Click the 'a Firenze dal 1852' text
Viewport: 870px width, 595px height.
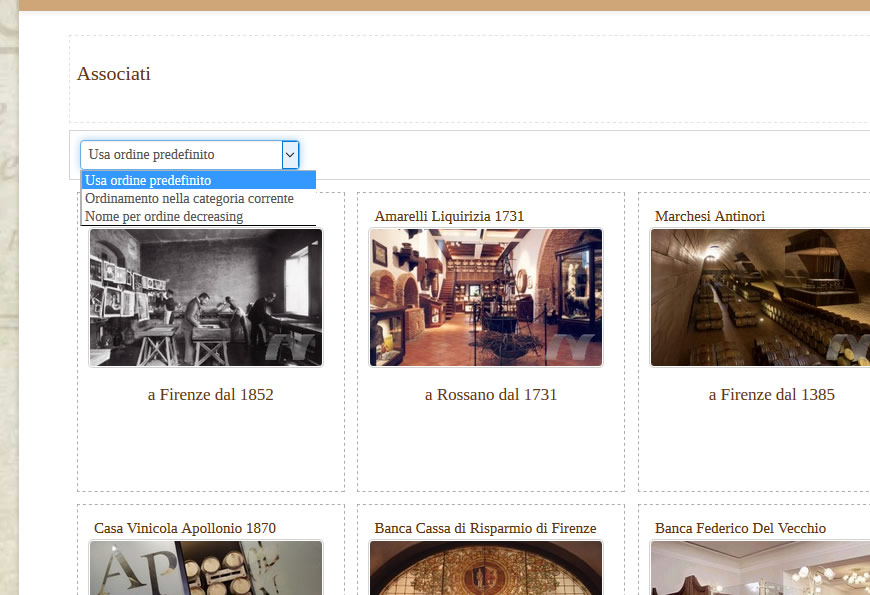210,395
